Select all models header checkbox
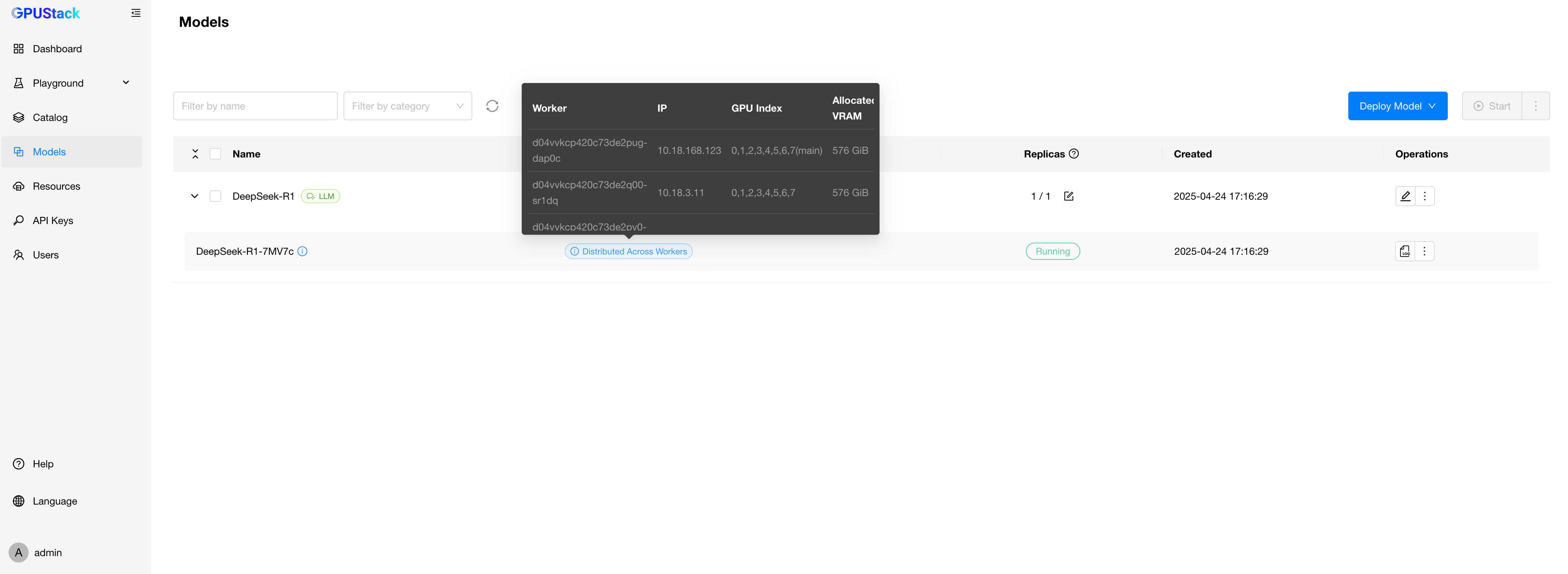The height and width of the screenshot is (574, 1568). pos(215,154)
